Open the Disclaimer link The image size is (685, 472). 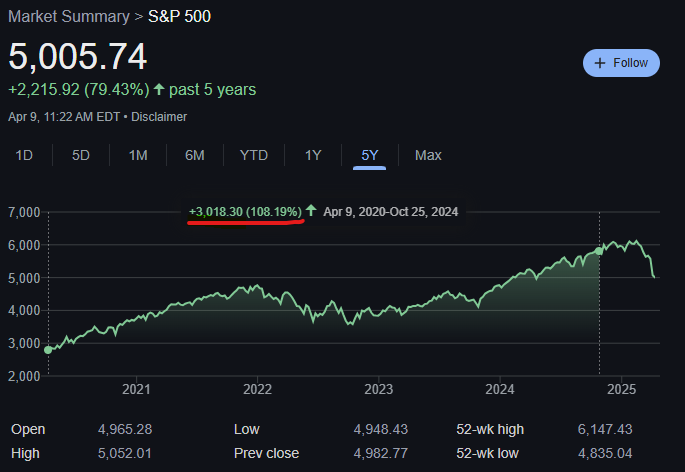pyautogui.click(x=159, y=117)
